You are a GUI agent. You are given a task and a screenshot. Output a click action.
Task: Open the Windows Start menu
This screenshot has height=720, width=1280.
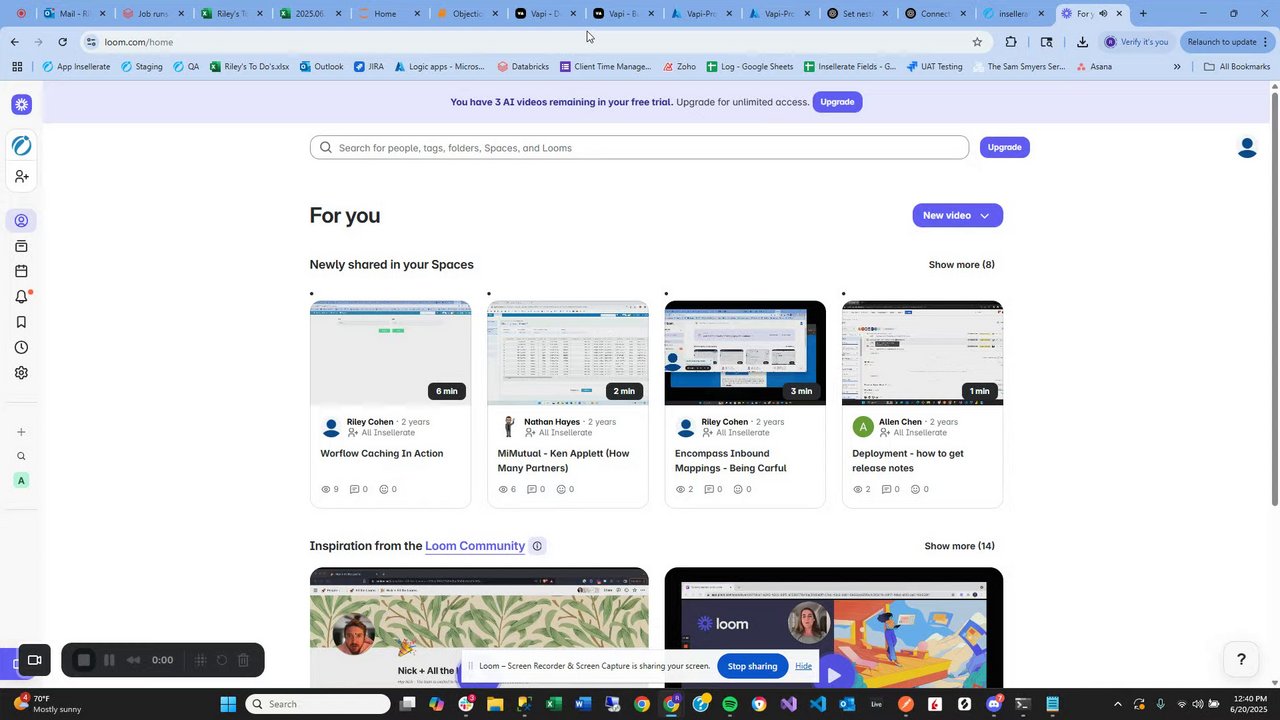[228, 704]
